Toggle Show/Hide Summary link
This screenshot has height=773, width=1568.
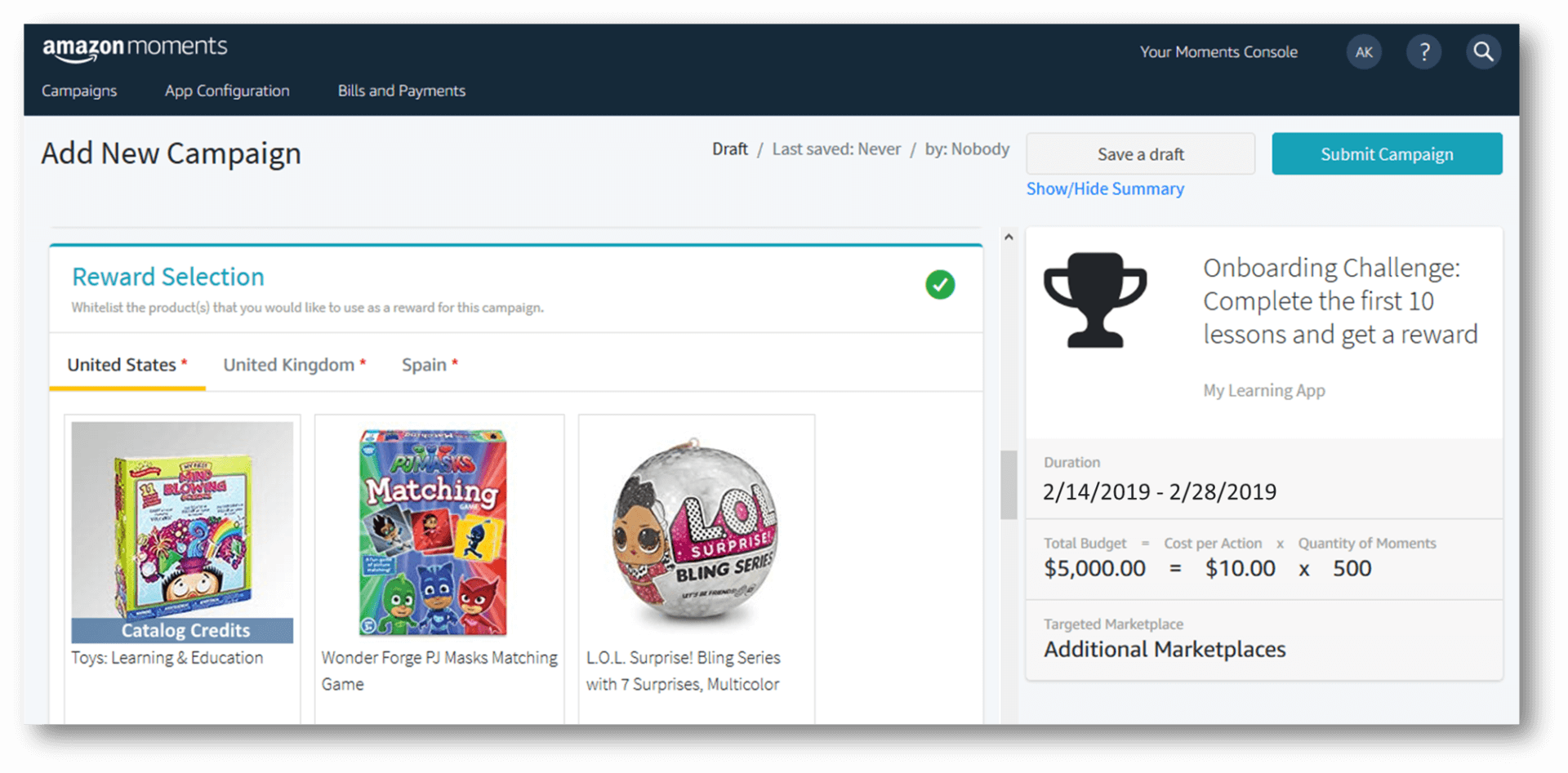coord(1105,189)
